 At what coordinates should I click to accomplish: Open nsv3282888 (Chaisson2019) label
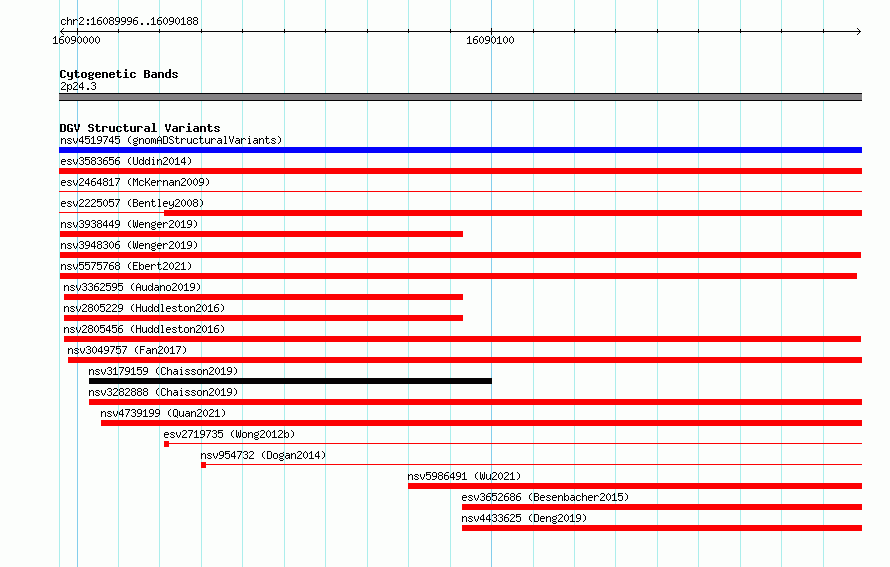pyautogui.click(x=163, y=392)
